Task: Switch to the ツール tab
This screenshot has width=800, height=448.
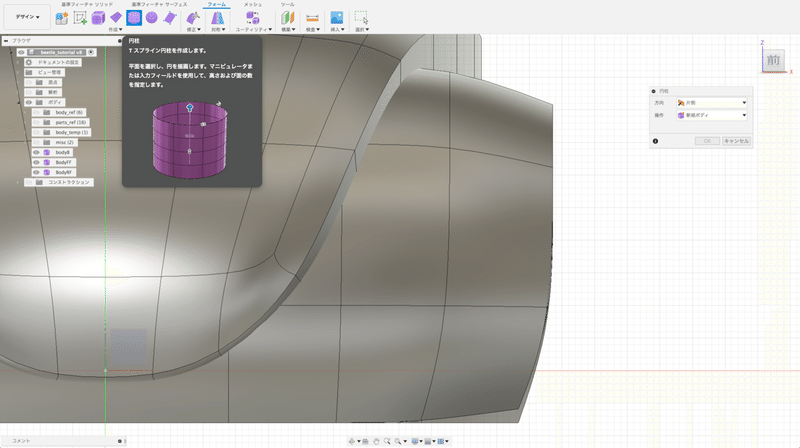Action: coord(287,4)
